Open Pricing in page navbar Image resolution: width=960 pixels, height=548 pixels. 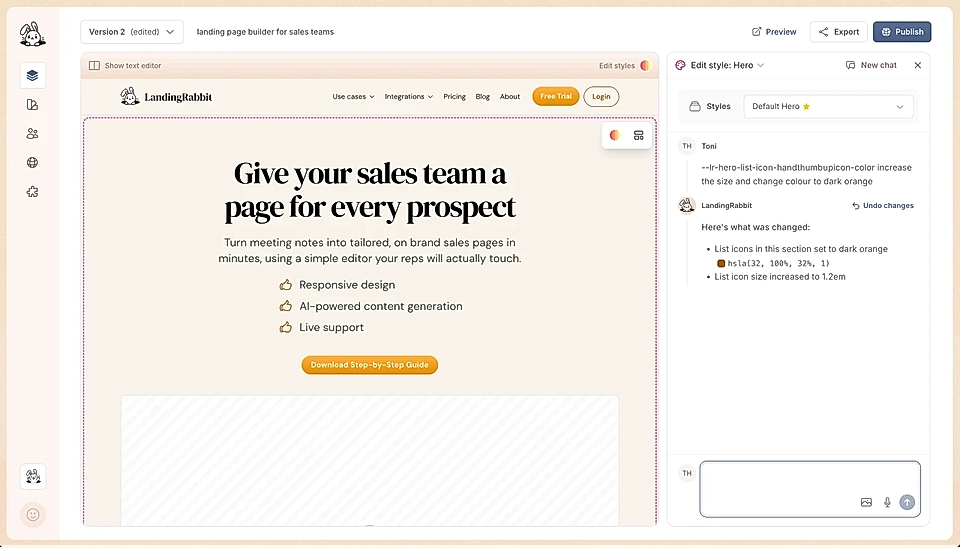point(454,97)
